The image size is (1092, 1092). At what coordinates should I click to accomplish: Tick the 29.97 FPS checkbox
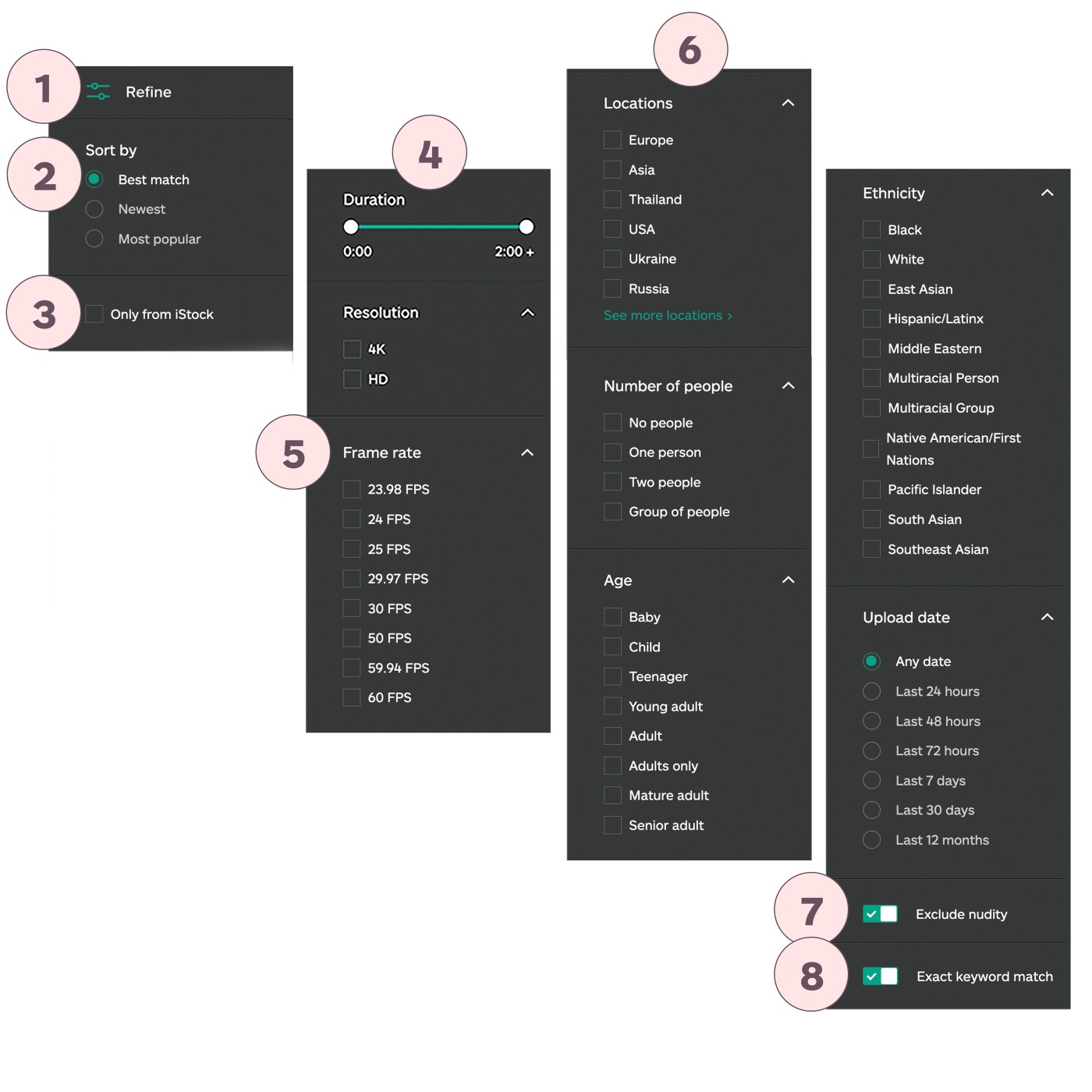[352, 579]
